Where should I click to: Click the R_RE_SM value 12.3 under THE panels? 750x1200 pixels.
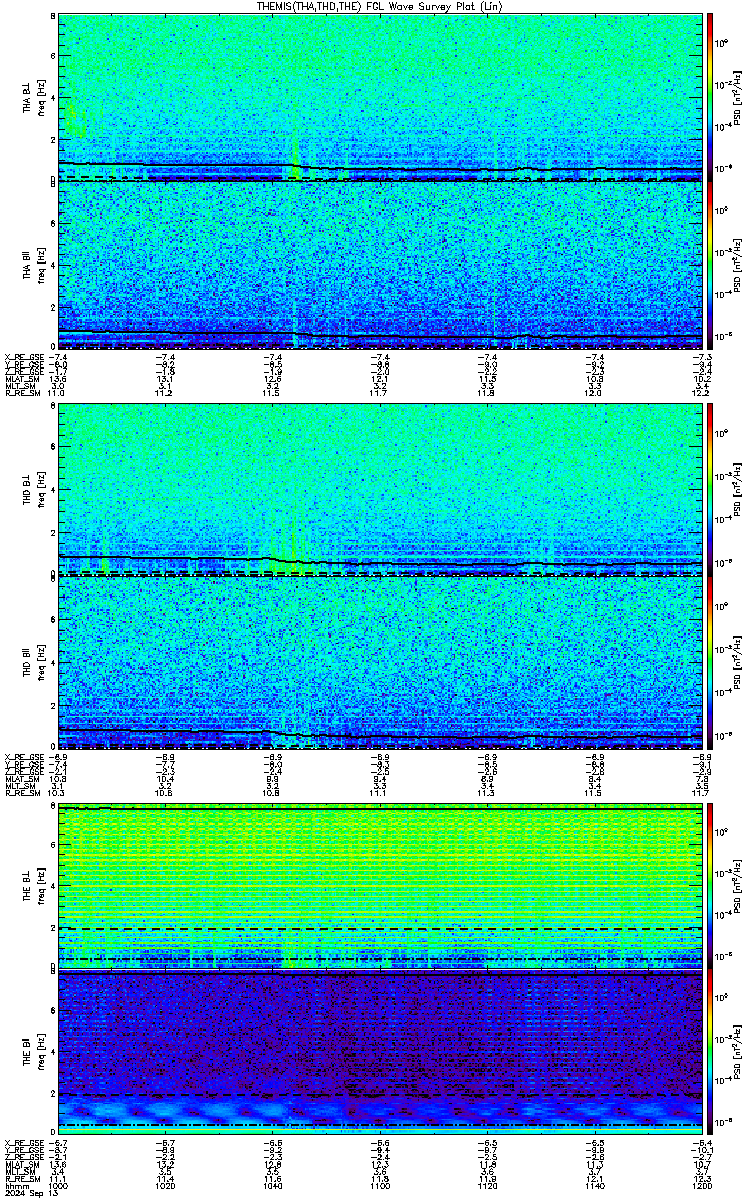(700, 1180)
